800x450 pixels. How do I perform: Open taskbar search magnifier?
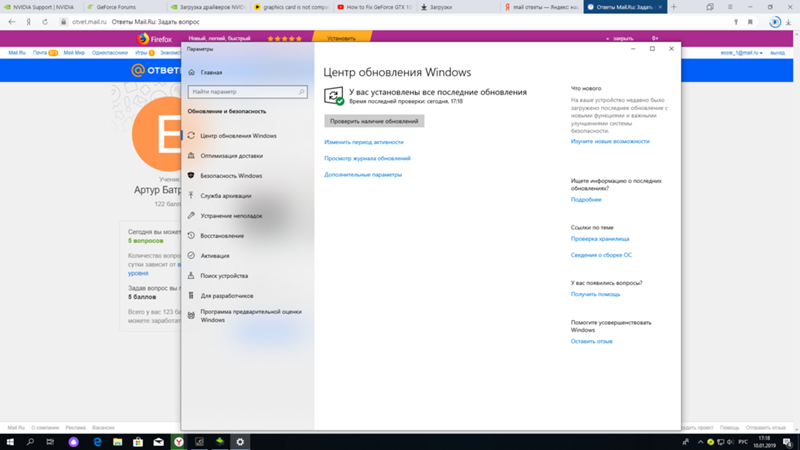pyautogui.click(x=30, y=442)
